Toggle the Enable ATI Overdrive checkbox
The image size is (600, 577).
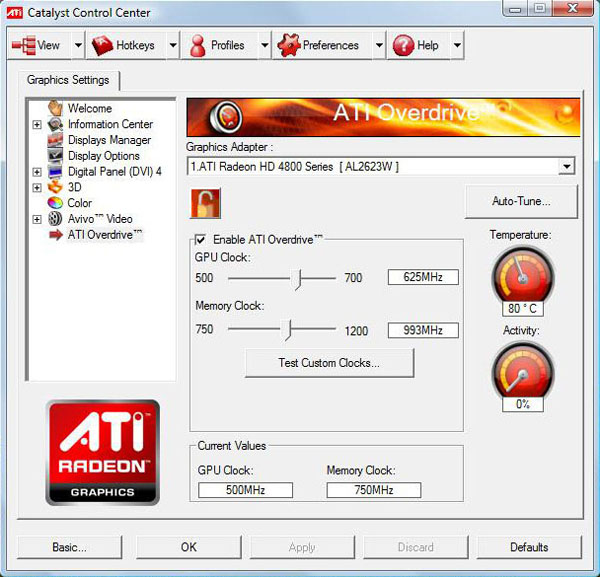200,240
